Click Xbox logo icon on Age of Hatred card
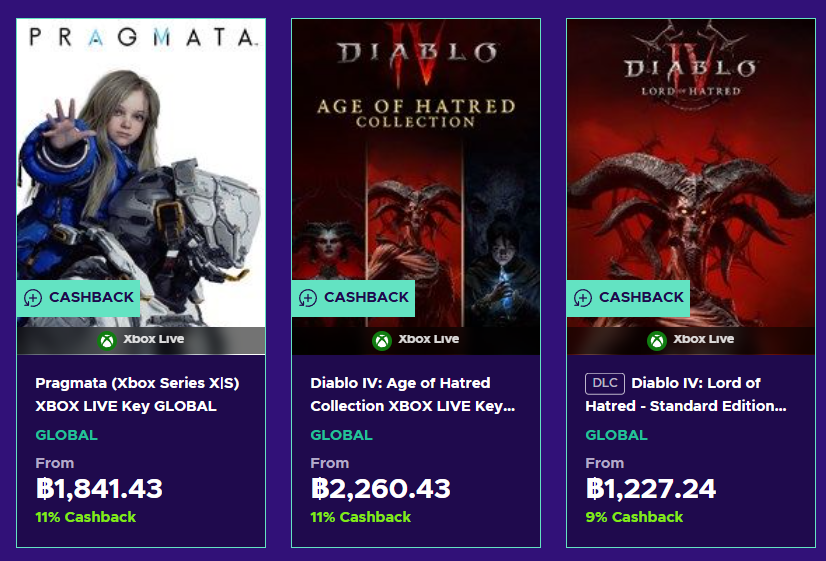The image size is (826, 561). click(x=382, y=340)
